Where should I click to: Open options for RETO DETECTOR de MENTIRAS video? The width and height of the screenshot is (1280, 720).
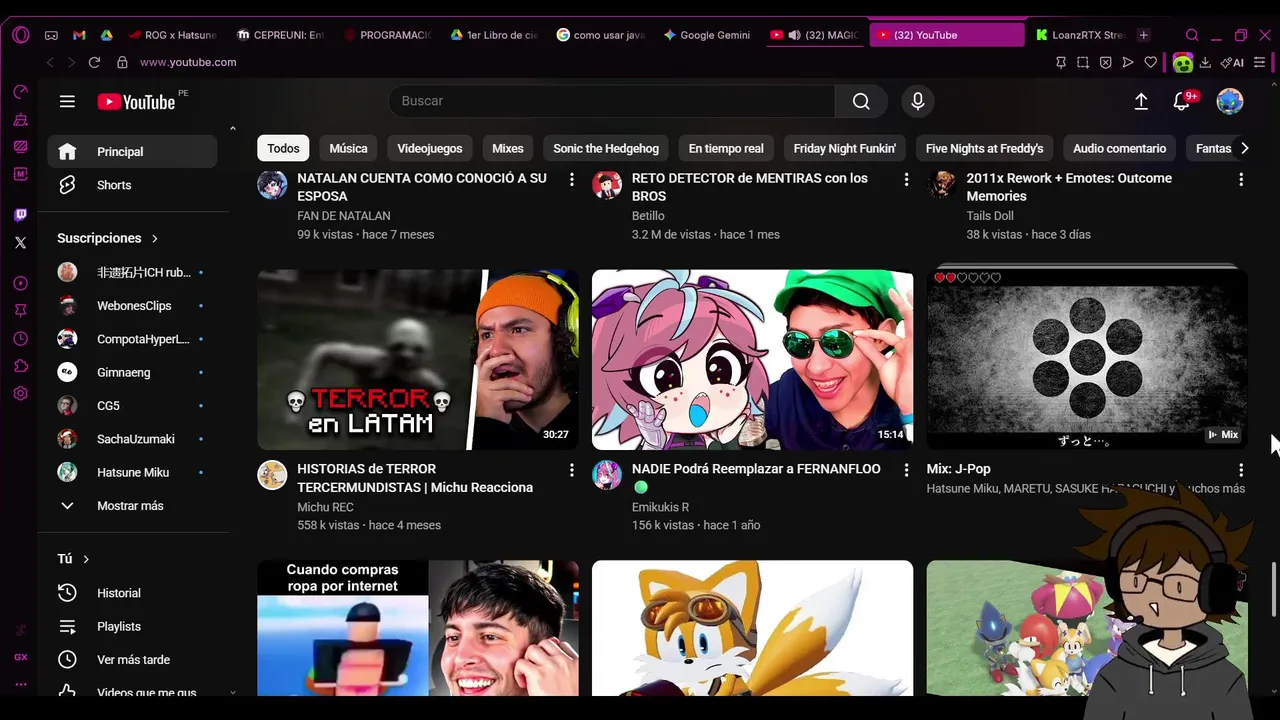[x=907, y=179]
